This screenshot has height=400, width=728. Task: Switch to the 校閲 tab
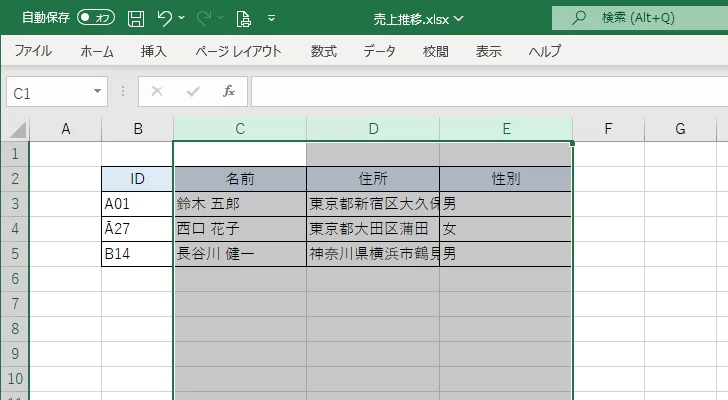436,51
